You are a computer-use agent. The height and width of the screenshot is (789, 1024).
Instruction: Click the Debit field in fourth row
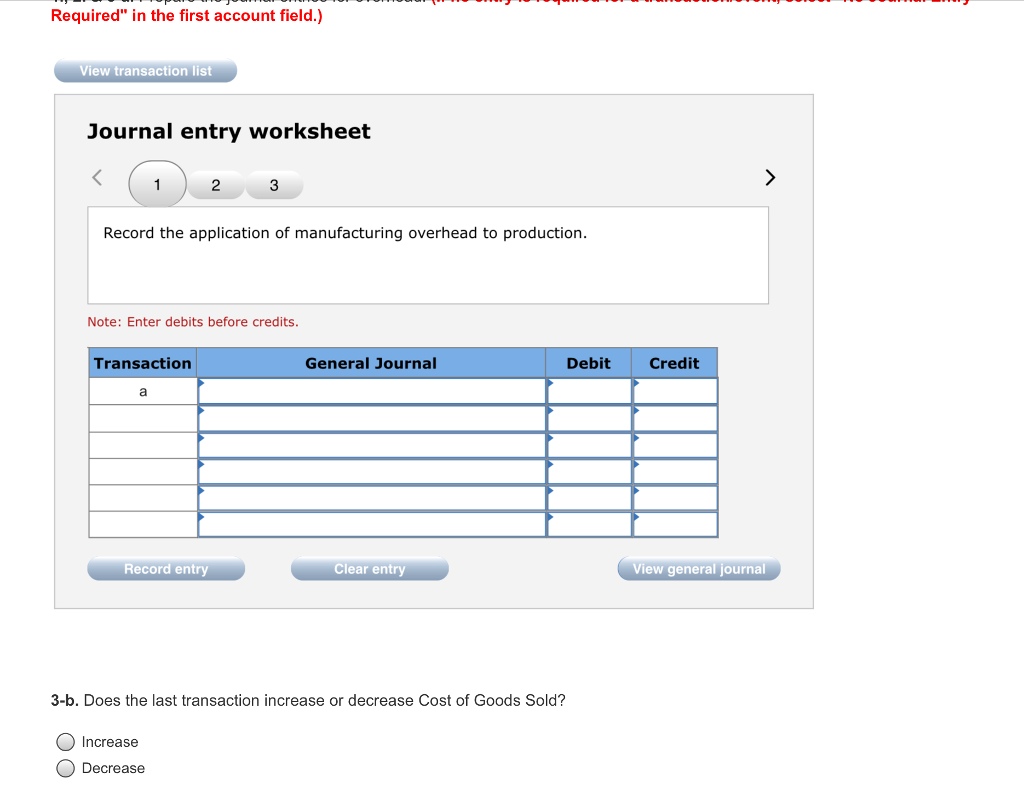(x=589, y=472)
